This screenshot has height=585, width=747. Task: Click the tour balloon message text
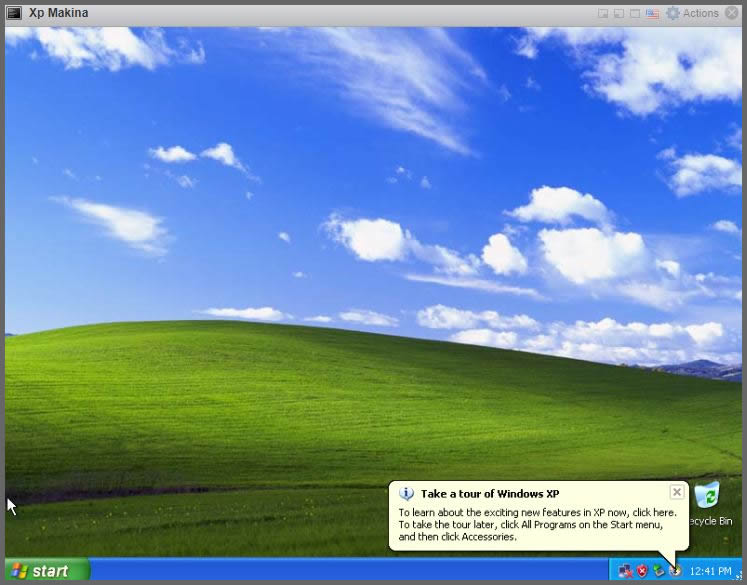pos(537,524)
